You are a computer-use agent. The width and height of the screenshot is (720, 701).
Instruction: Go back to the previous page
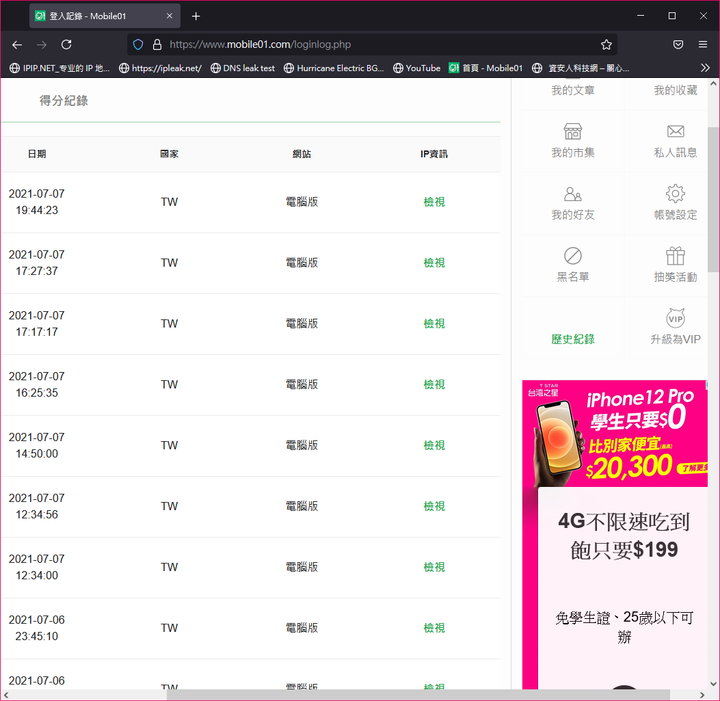click(17, 45)
